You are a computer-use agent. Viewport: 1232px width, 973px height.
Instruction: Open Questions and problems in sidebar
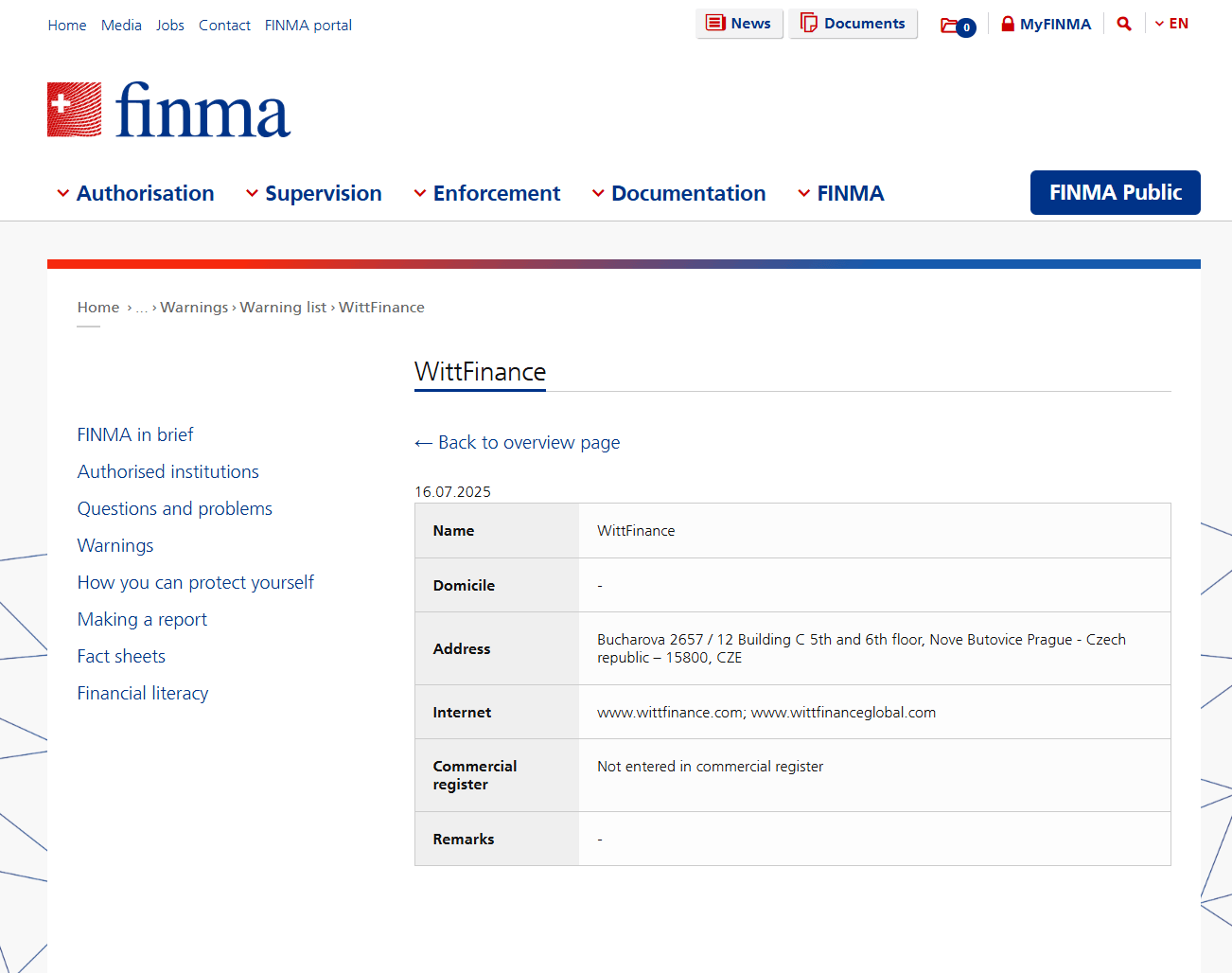[x=175, y=508]
